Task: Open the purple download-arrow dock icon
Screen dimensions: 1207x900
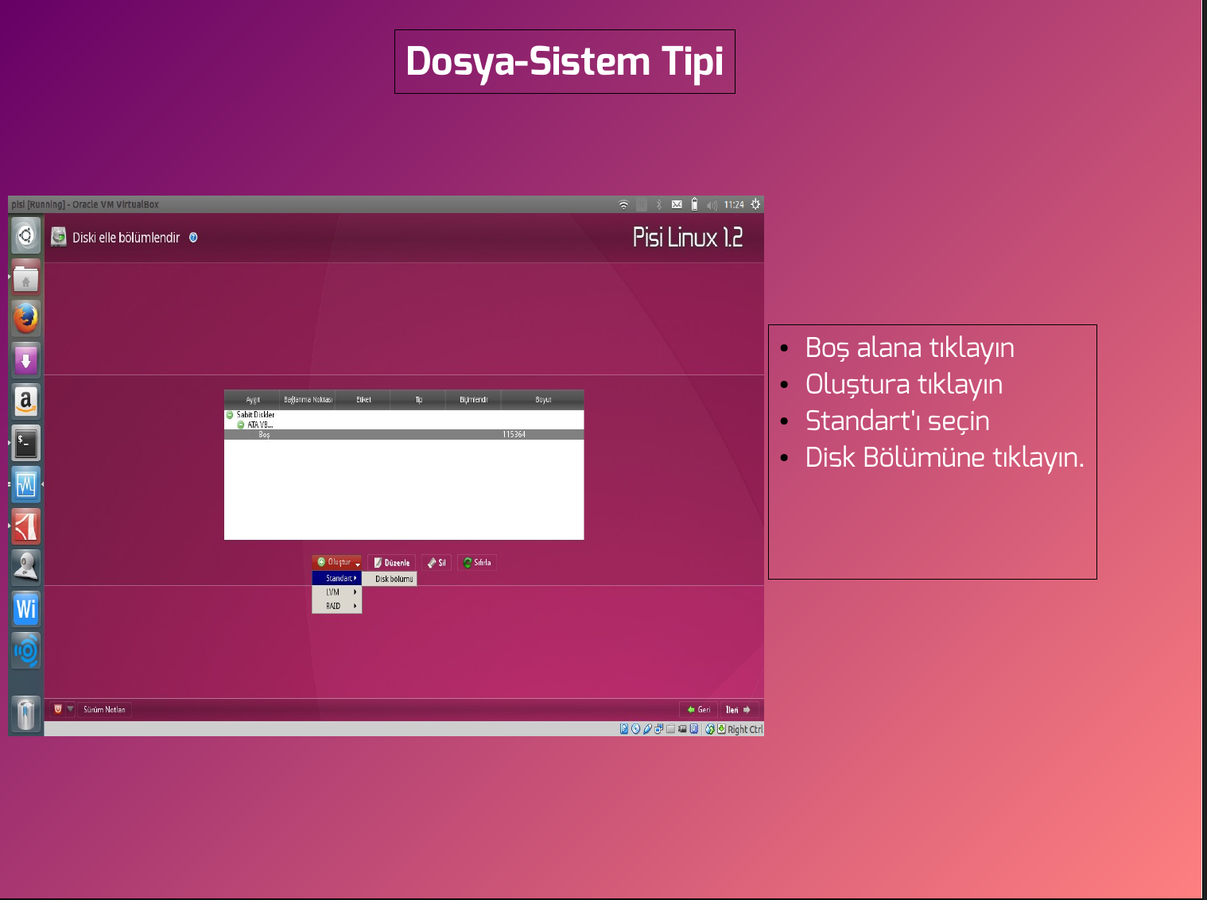Action: pos(26,360)
